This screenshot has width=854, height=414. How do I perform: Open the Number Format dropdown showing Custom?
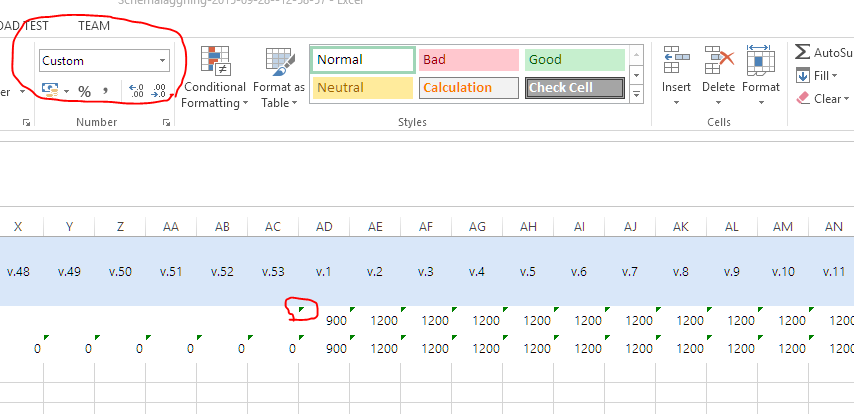[x=162, y=61]
